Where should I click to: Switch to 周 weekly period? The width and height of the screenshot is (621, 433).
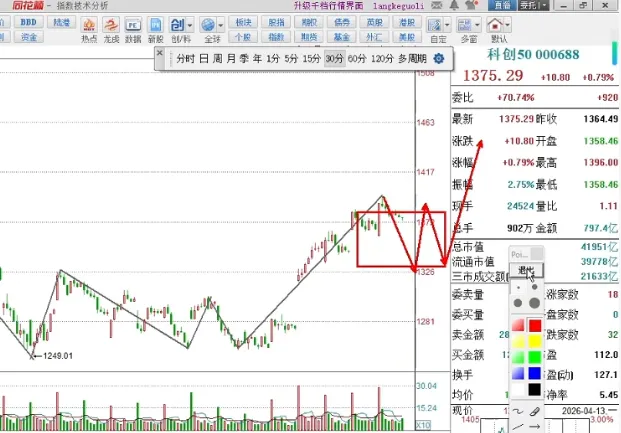(x=217, y=59)
